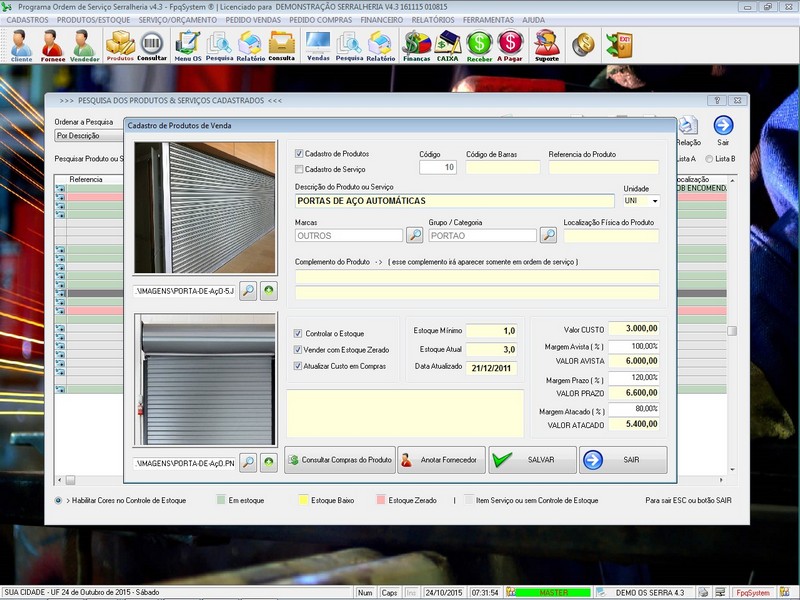Click the Produtos toolbar icon
Viewport: 800px width, 600px height.
pyautogui.click(x=120, y=45)
